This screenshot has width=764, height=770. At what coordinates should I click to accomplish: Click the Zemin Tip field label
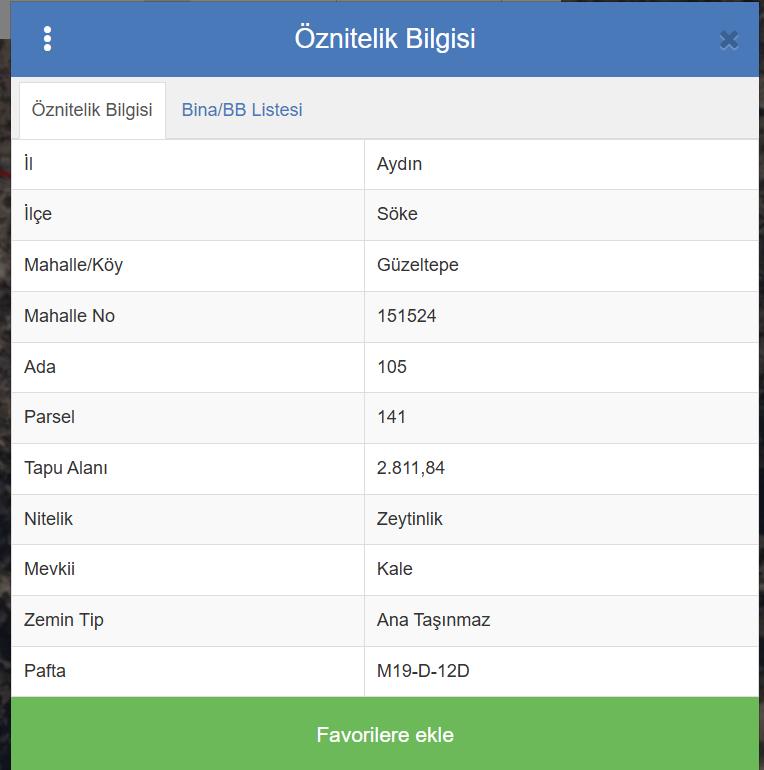pyautogui.click(x=64, y=620)
